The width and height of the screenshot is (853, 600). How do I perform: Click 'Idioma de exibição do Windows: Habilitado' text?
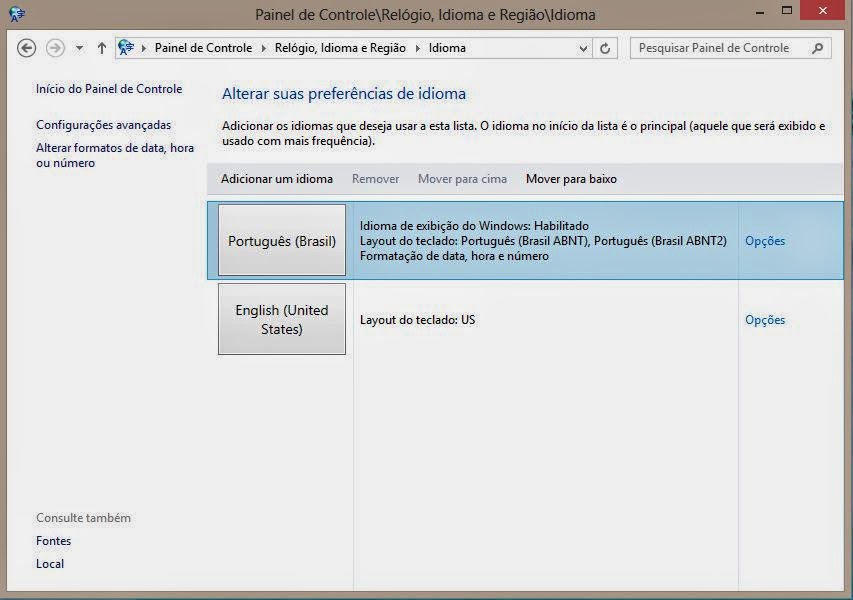coord(474,226)
